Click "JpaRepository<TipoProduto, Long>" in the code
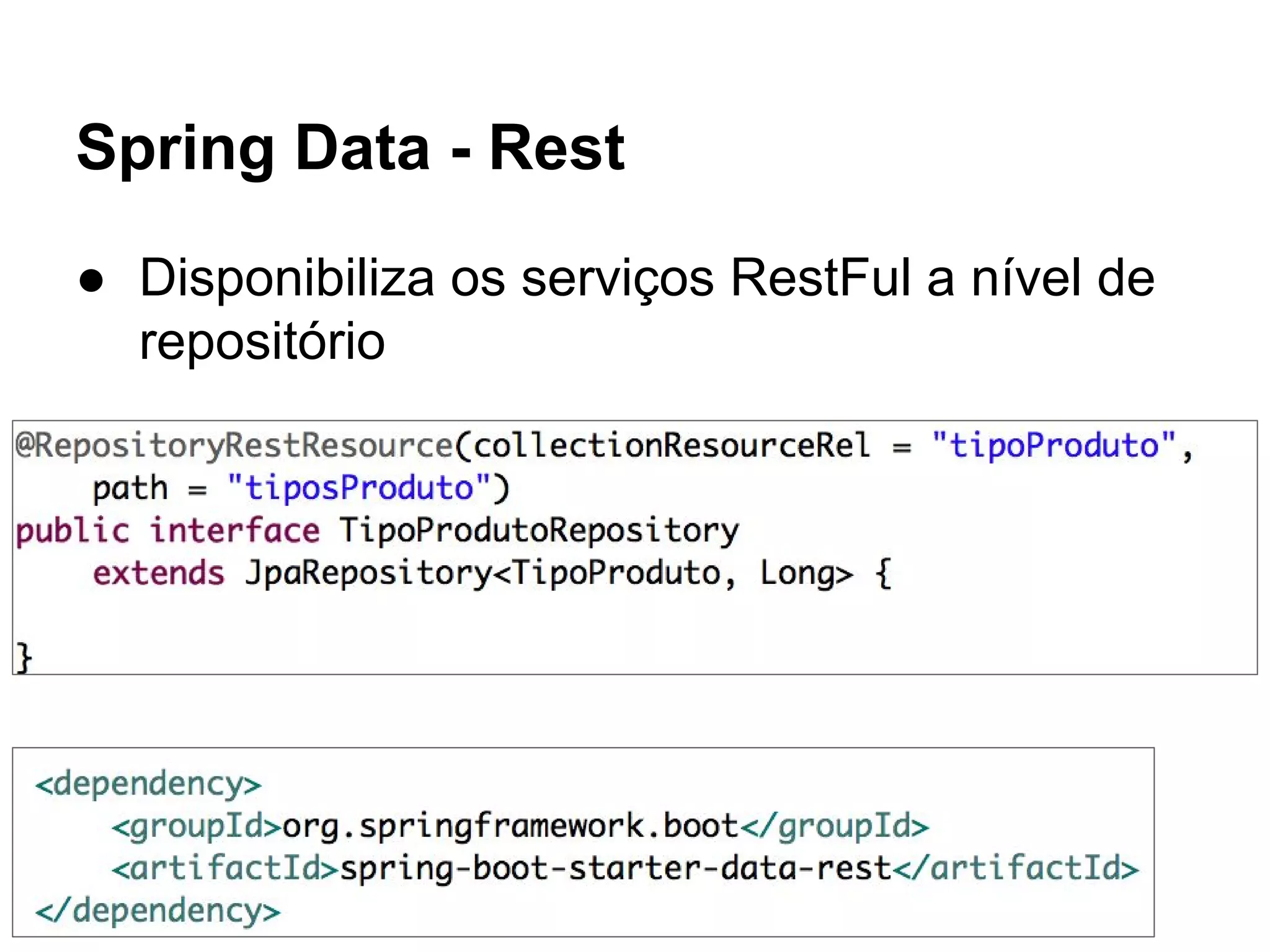 pyautogui.click(x=549, y=573)
